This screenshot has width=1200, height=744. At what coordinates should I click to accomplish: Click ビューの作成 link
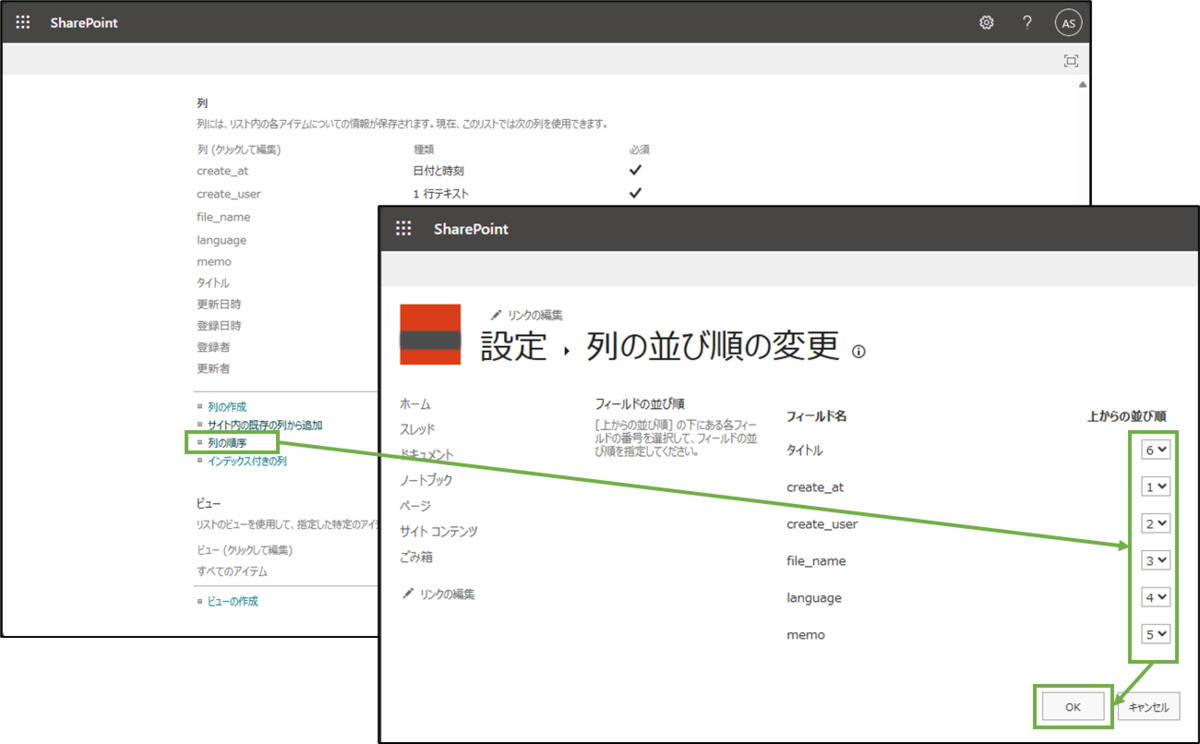[x=232, y=601]
